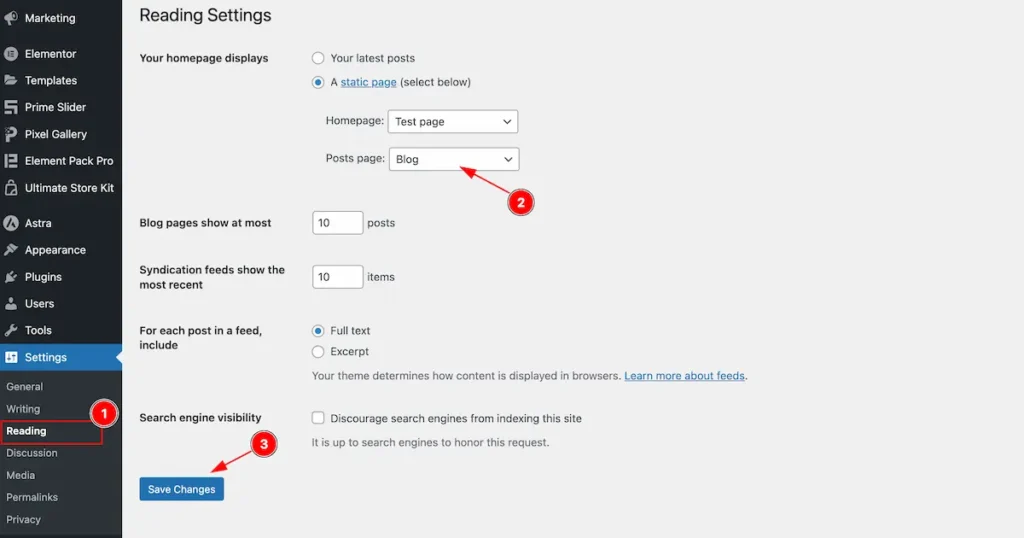Viewport: 1024px width, 538px height.
Task: Click the Marketing megaphone icon
Action: pos(11,18)
